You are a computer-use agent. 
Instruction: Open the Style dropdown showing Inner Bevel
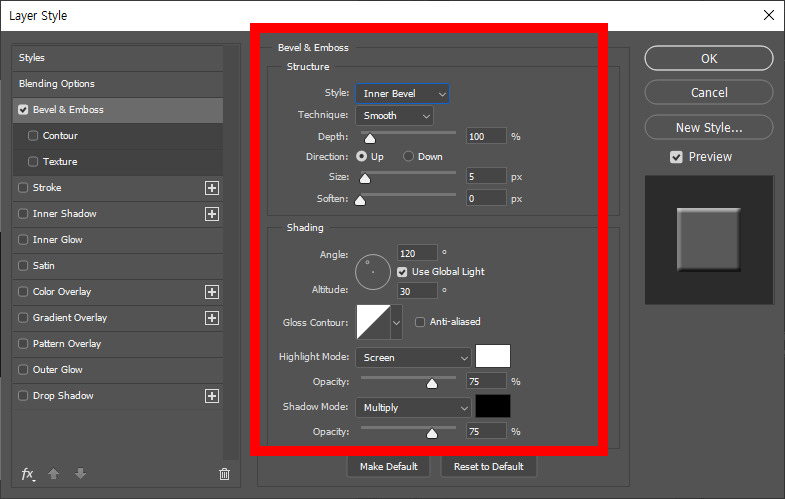[403, 94]
